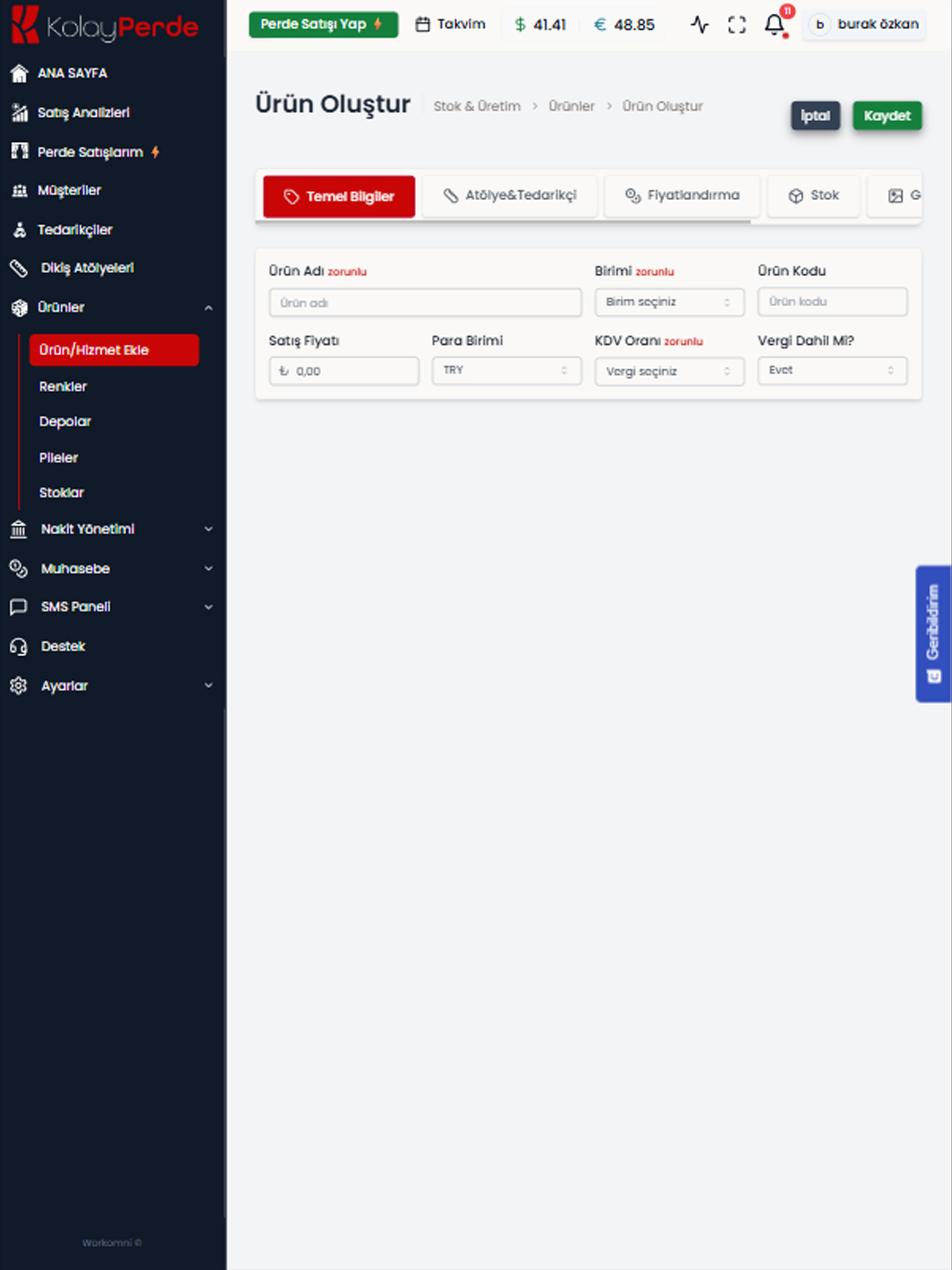Viewport: 952px width, 1270px height.
Task: Expand Nakit Yönetimi section
Action: [x=112, y=529]
